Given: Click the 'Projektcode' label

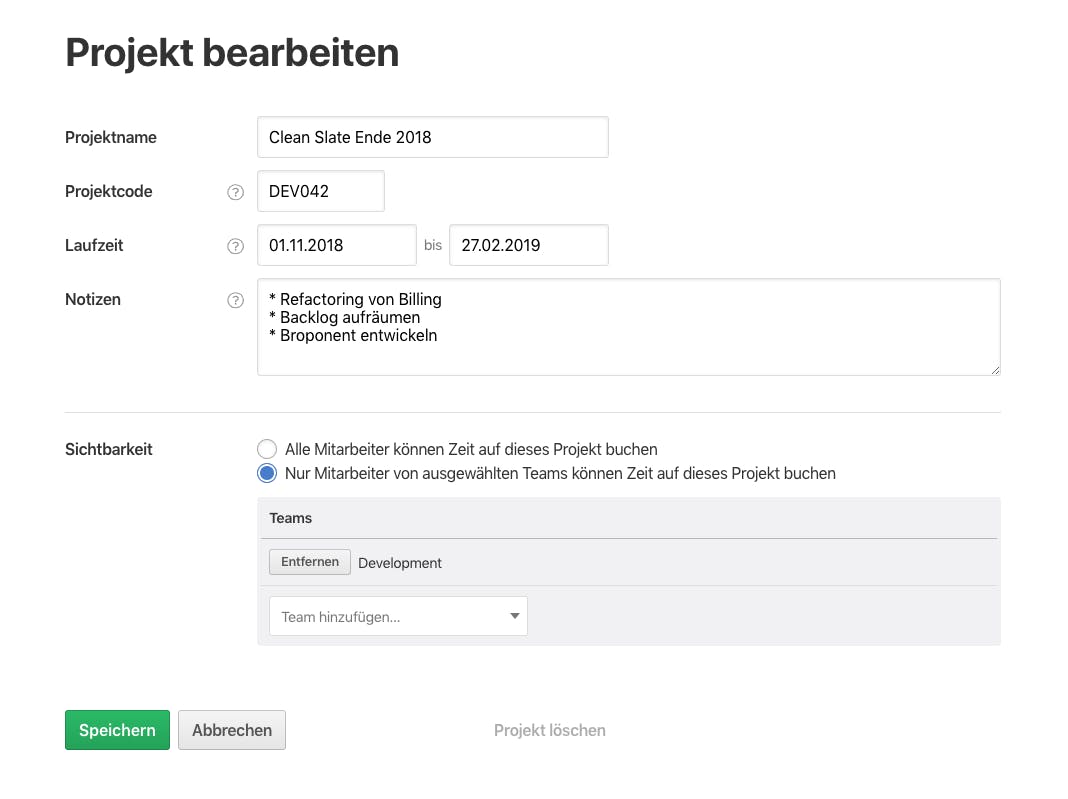Looking at the screenshot, I should [x=109, y=191].
